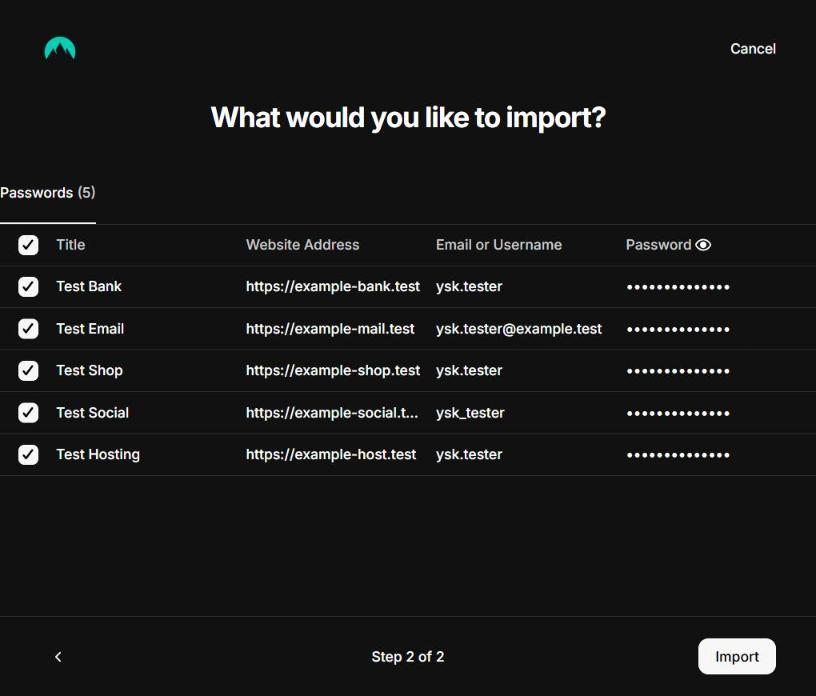Go back using the left chevron

tap(58, 656)
